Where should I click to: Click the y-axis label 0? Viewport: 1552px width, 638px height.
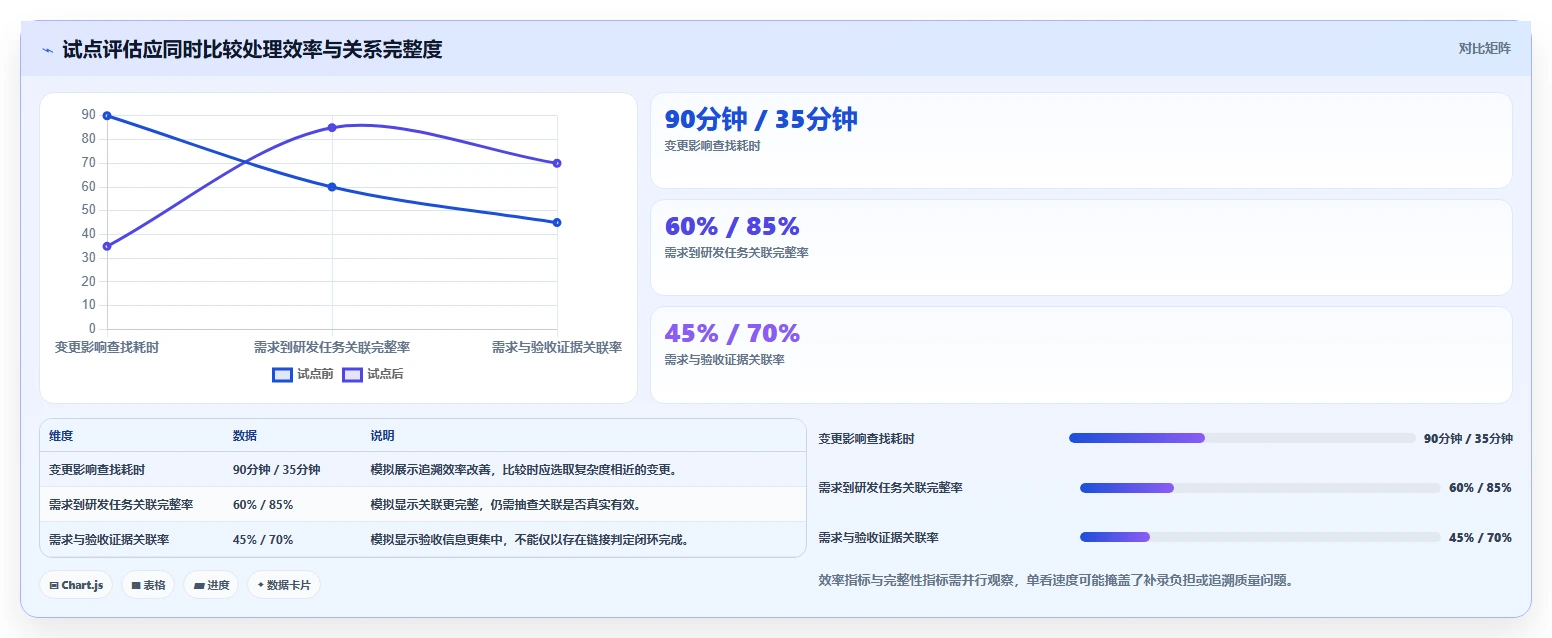(92, 329)
